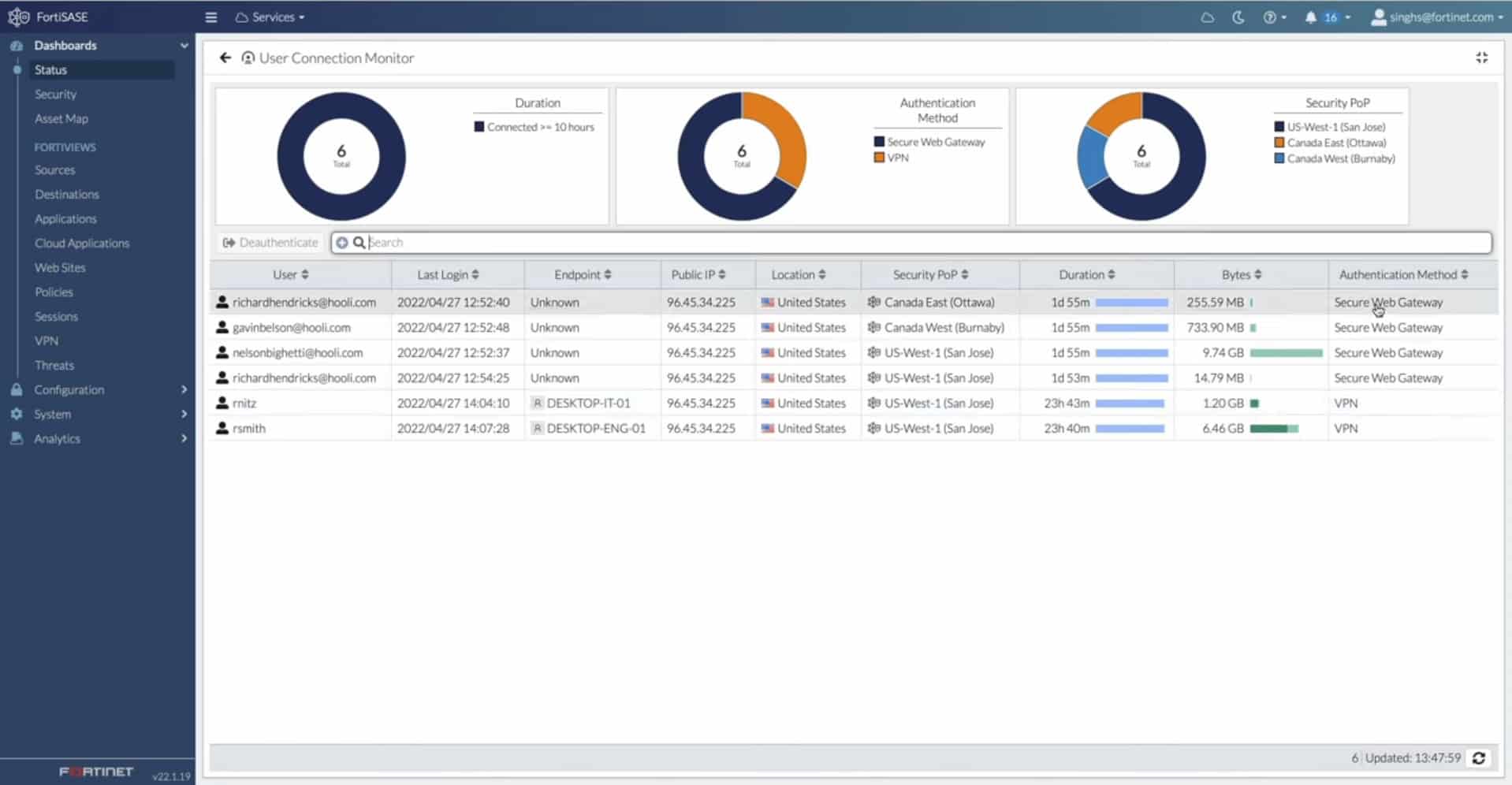Open notifications bell with 16 alerts
The image size is (1512, 785).
[1328, 17]
